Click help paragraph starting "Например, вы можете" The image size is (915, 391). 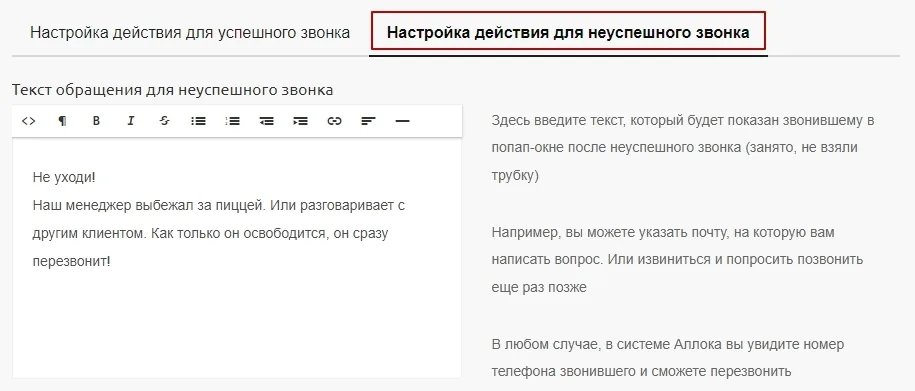click(677, 260)
